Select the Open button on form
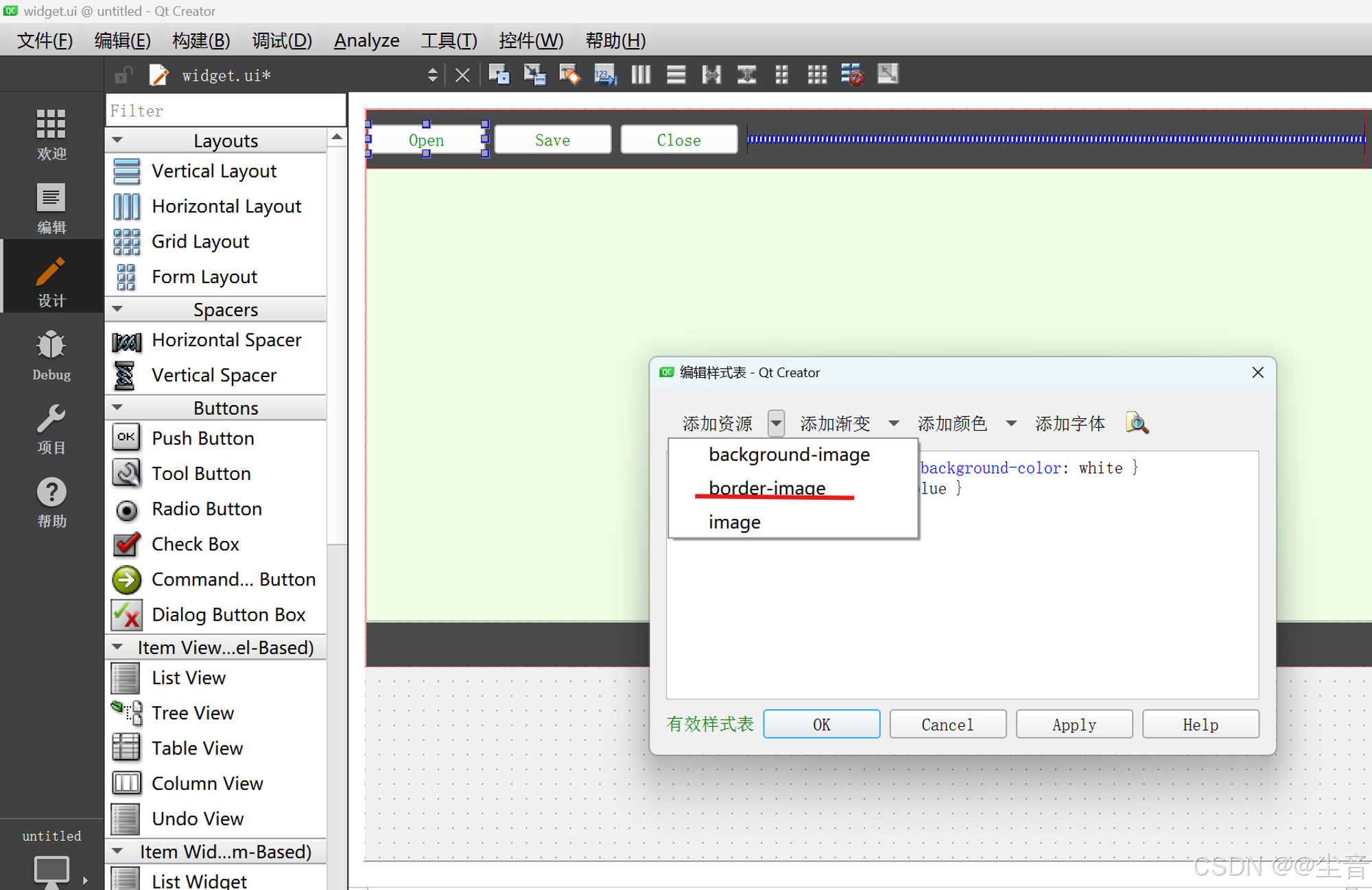 click(x=426, y=140)
